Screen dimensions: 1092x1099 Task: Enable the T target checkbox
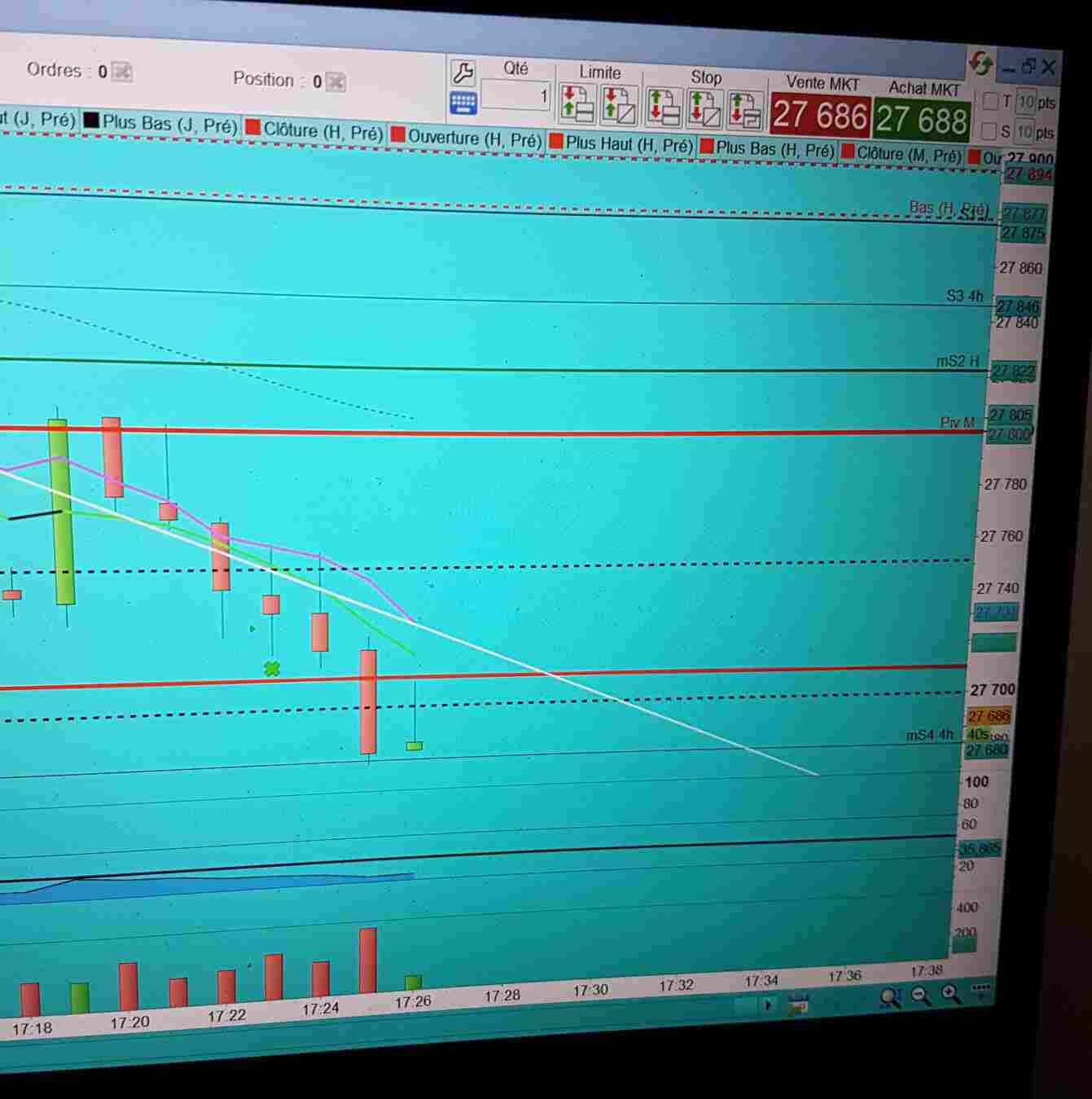coord(991,101)
